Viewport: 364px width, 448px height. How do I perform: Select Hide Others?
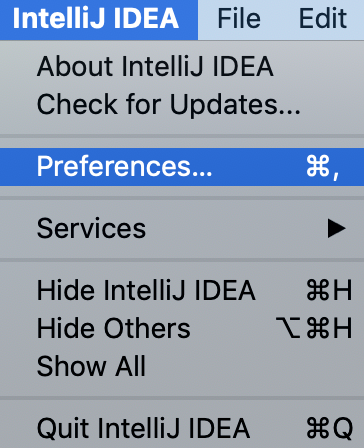click(182, 329)
